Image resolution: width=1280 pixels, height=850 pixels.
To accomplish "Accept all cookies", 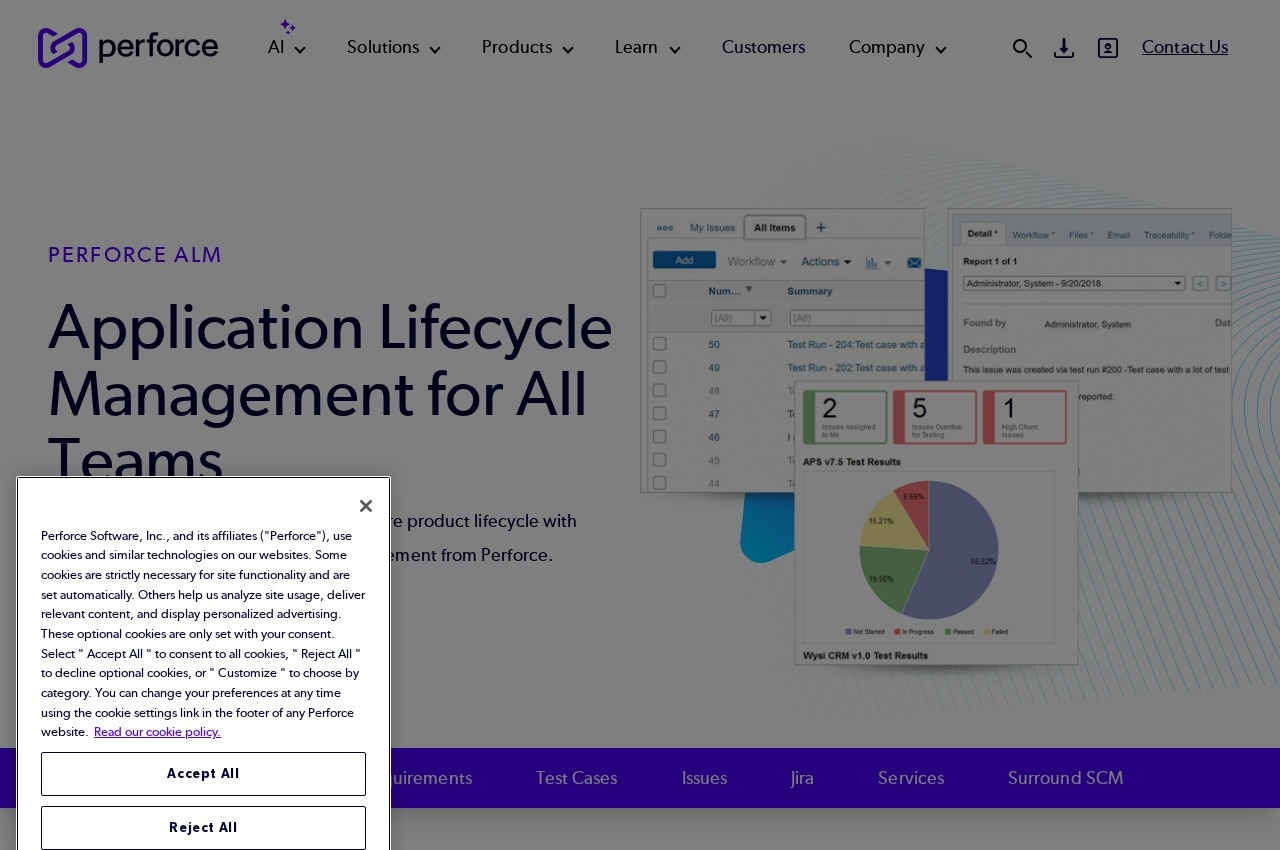I will 203,774.
